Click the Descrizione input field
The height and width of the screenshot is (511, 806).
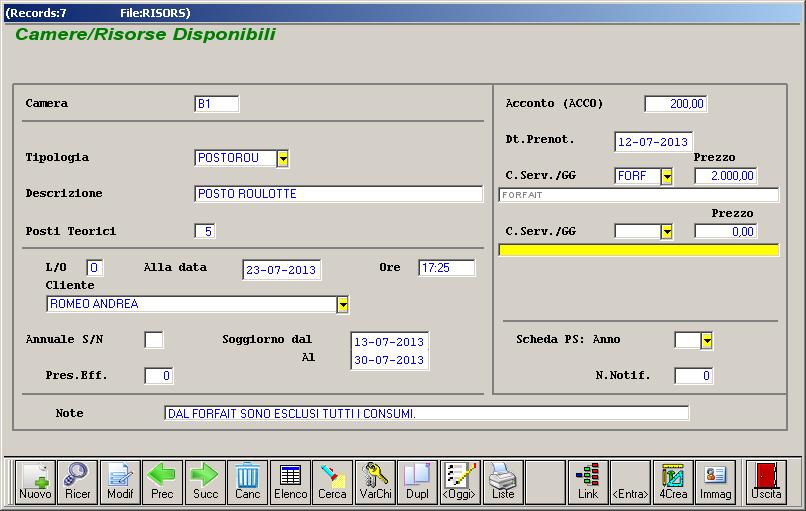[338, 194]
